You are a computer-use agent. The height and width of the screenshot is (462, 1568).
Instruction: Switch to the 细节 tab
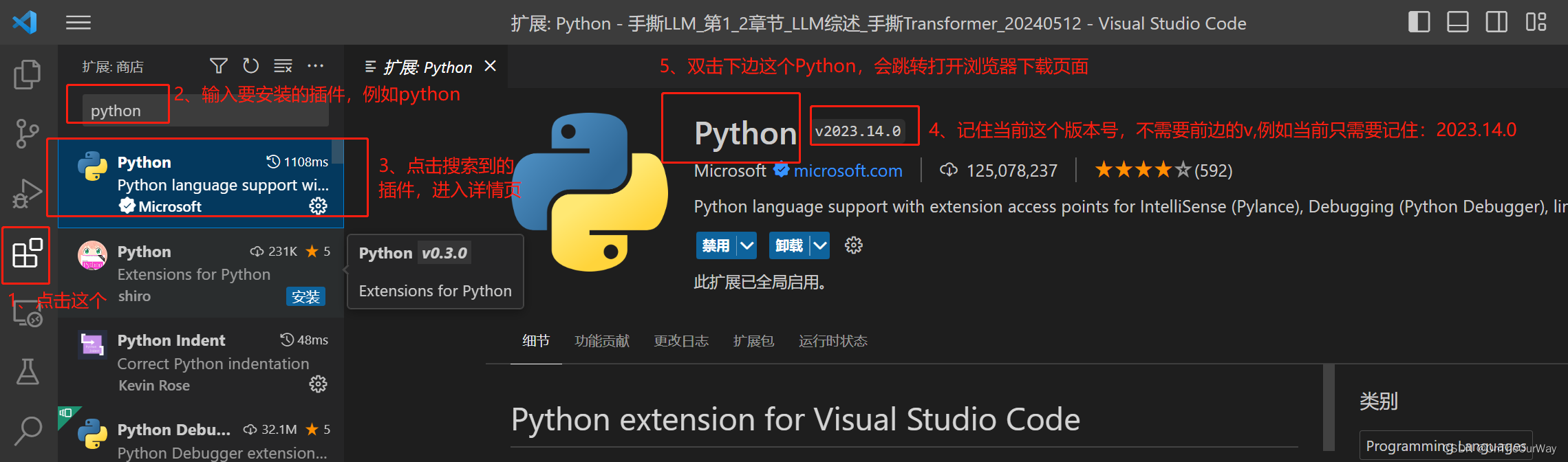click(x=536, y=341)
